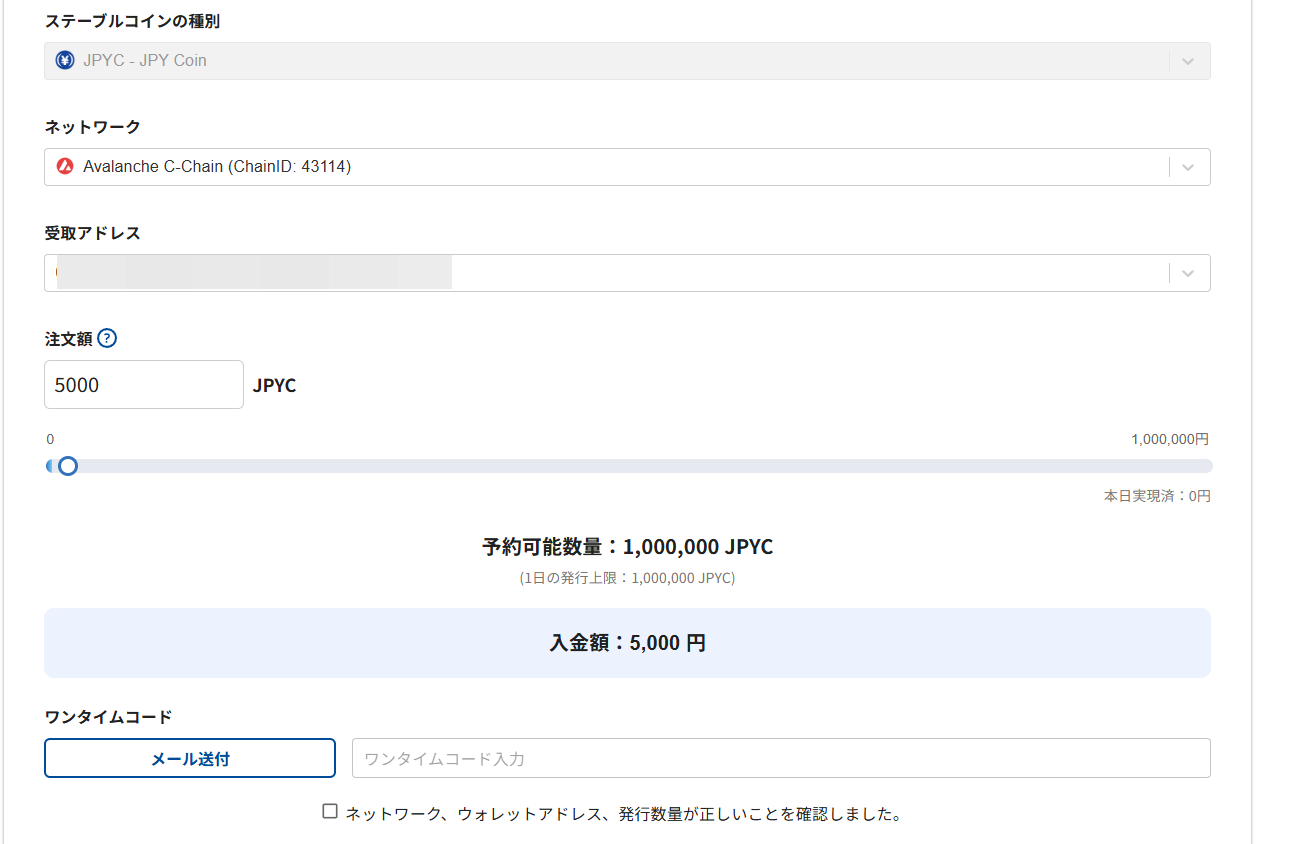Viewport: 1312px width, 844px height.
Task: Open the 受取アドレス dropdown chevron
Action: 1188,273
